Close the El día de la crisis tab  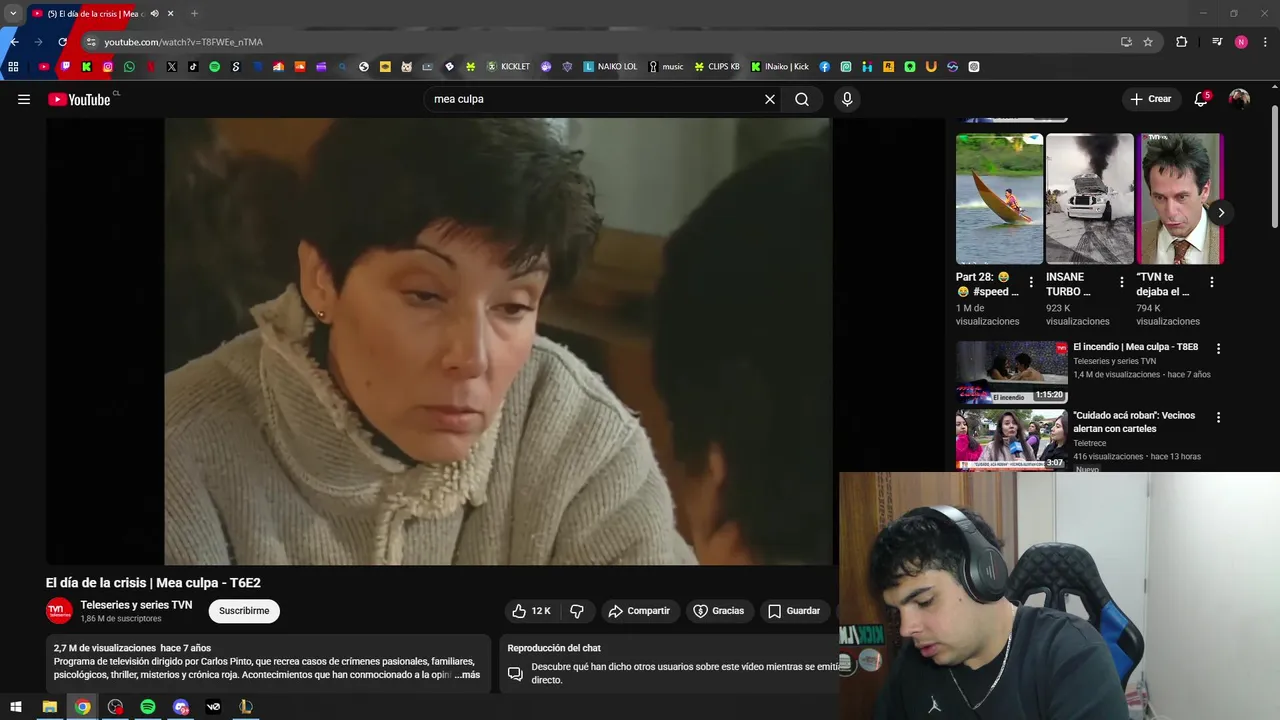(171, 14)
